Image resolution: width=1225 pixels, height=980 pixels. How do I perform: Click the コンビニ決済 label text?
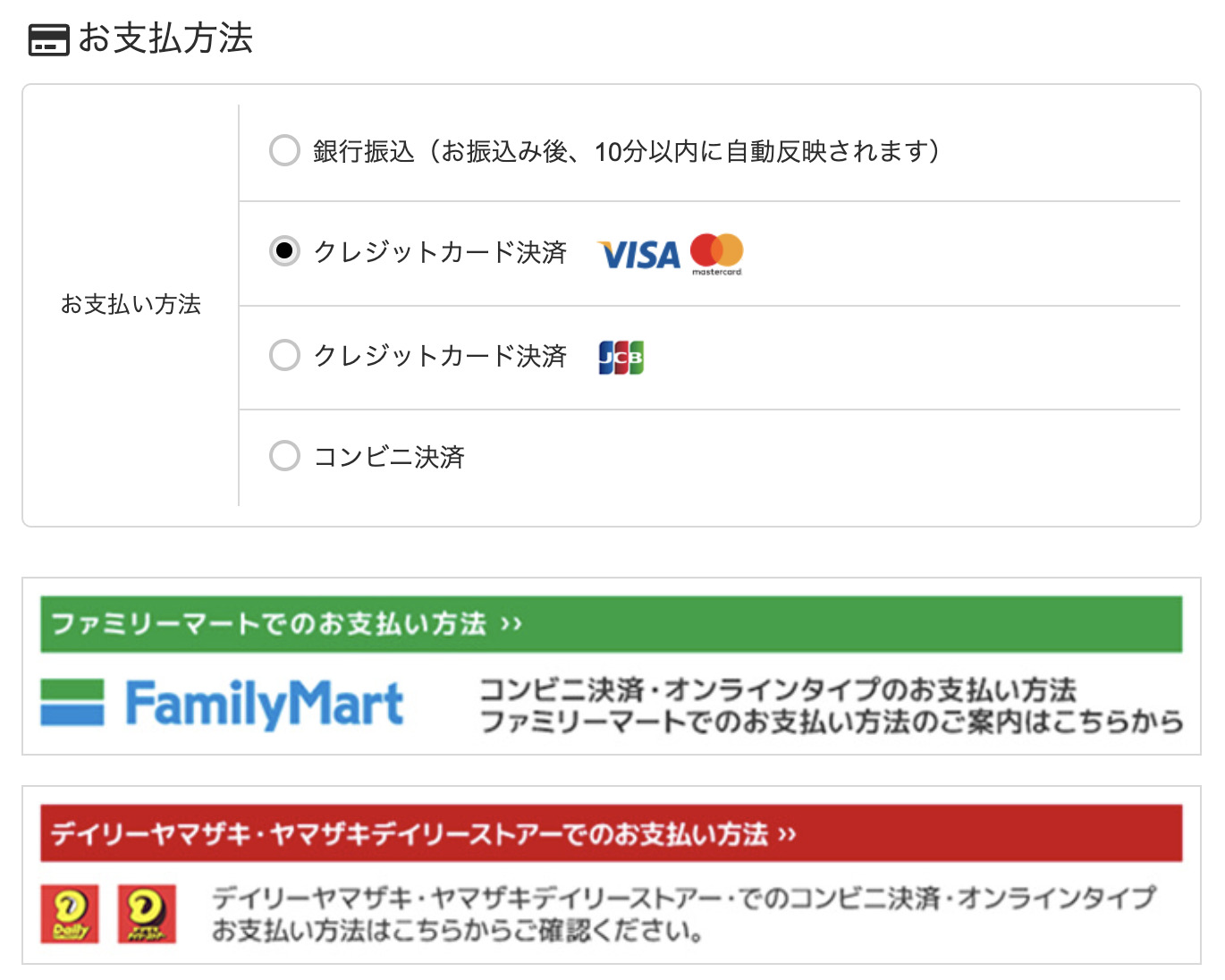389,457
